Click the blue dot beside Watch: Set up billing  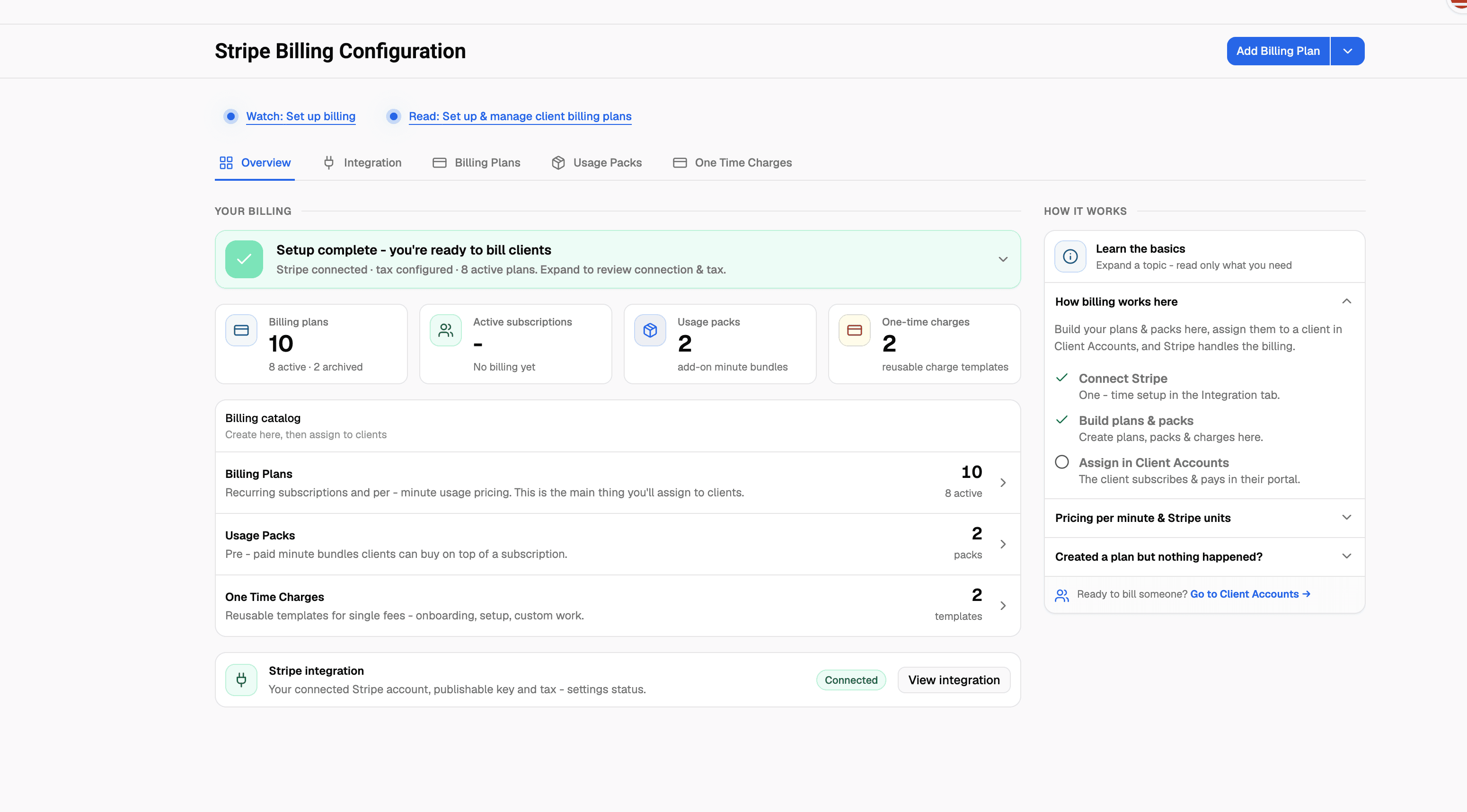click(x=230, y=116)
